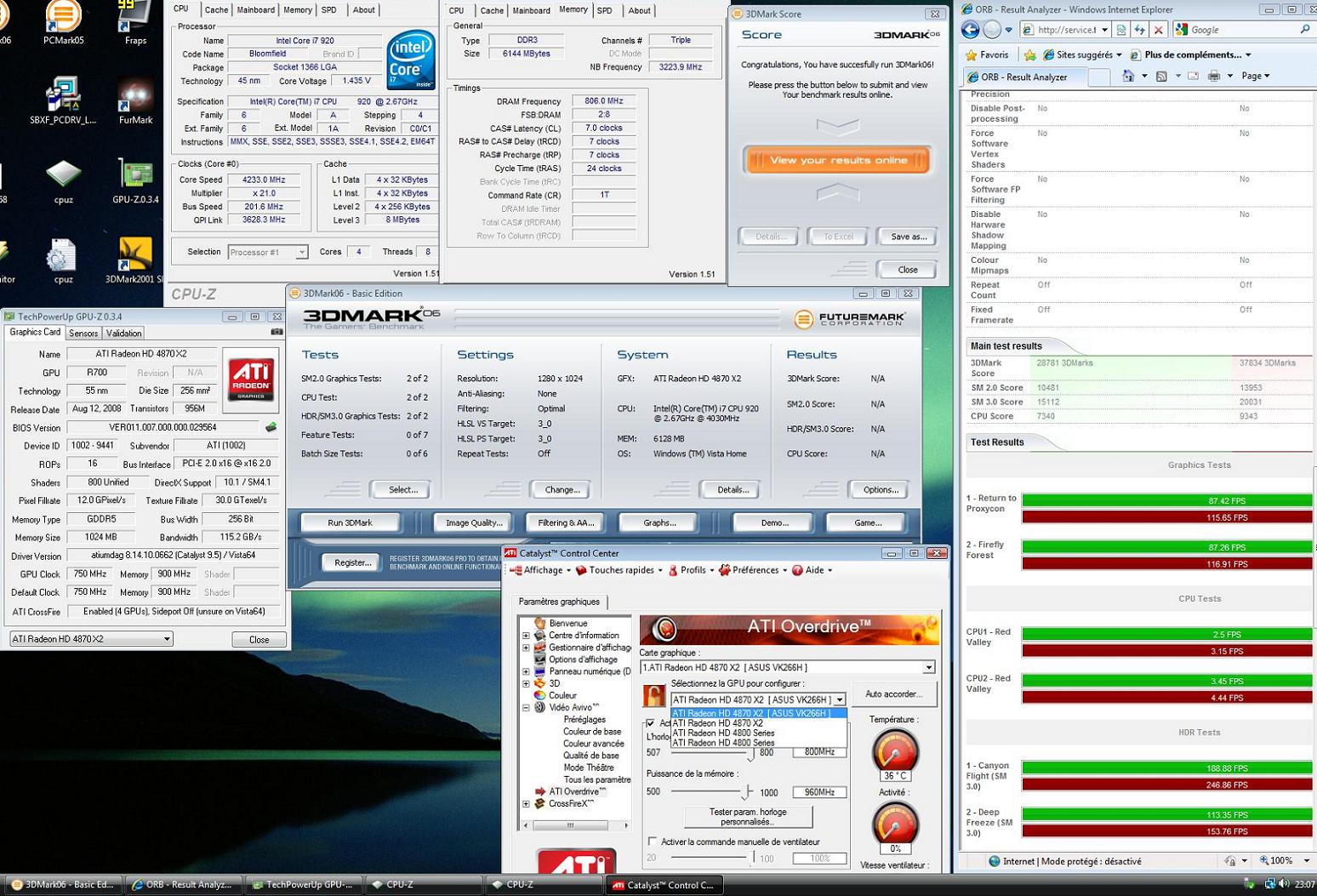Open the PCMark05 desktop icon
1317x896 pixels.
(x=63, y=22)
